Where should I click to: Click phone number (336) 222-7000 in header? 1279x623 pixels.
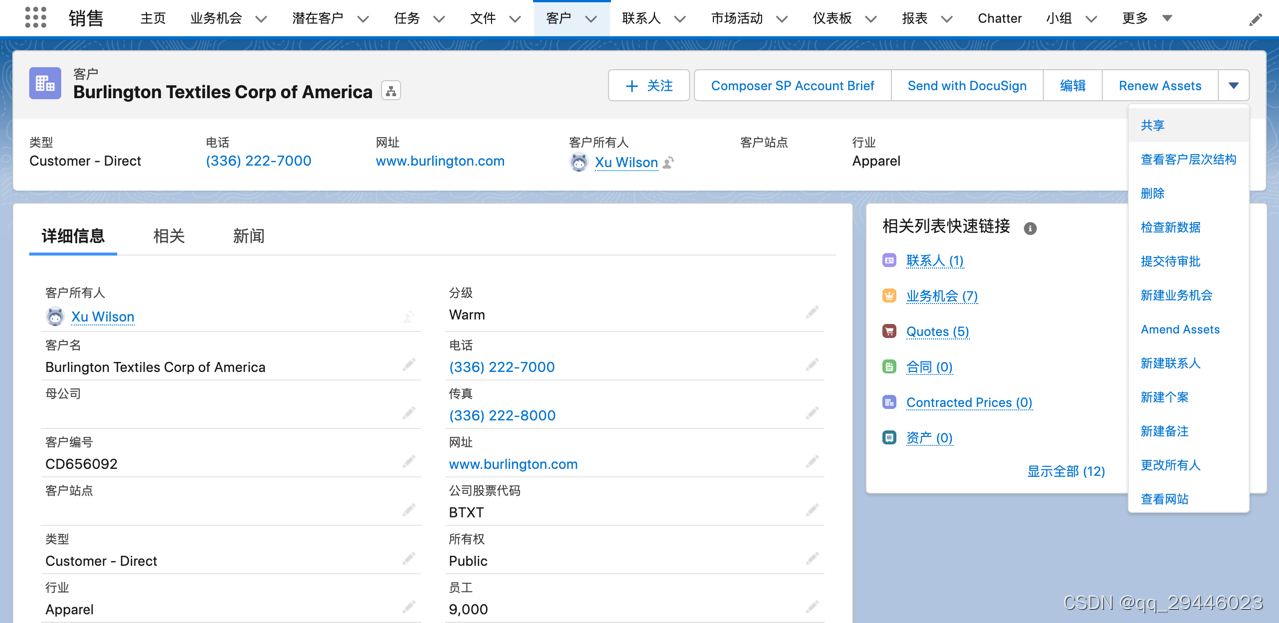258,161
